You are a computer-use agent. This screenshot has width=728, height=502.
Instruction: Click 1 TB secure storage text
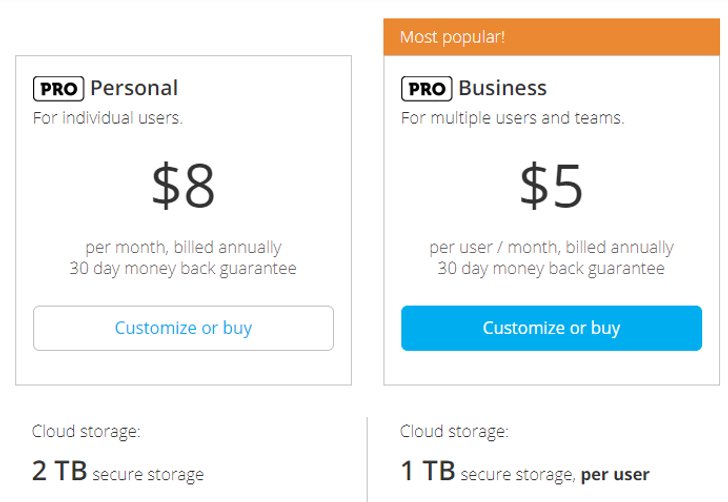click(x=488, y=471)
